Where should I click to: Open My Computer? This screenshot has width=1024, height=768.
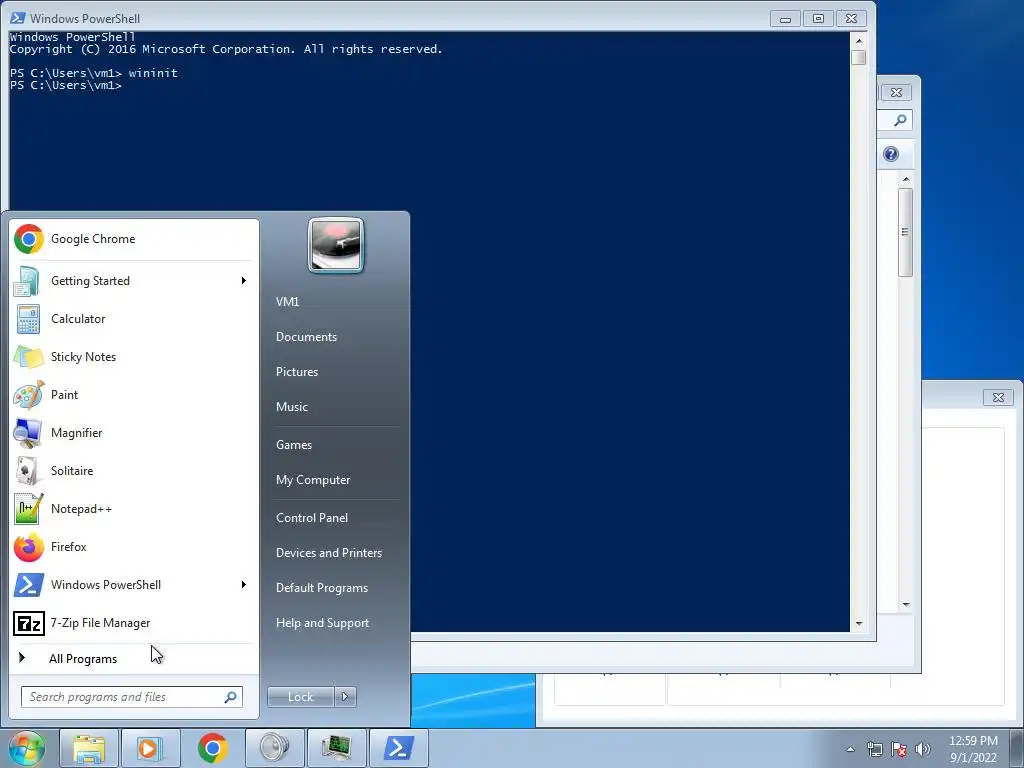click(x=313, y=480)
